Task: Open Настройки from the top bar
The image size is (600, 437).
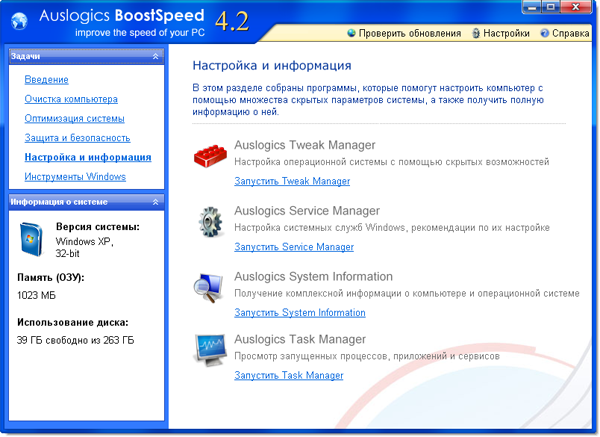Action: pyautogui.click(x=506, y=33)
